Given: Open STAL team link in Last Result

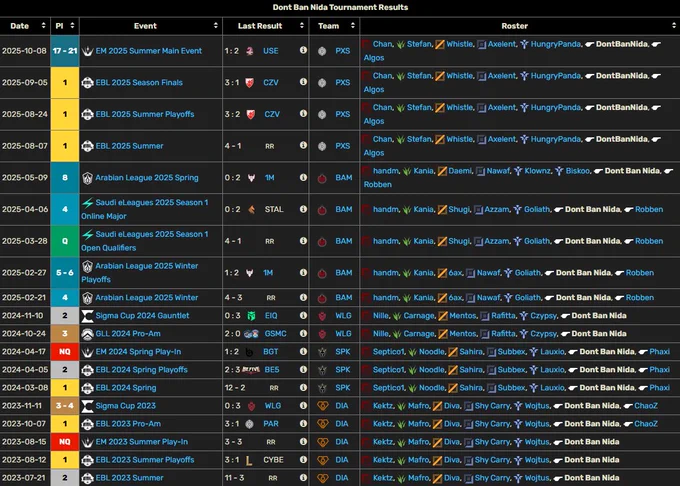Looking at the screenshot, I should (274, 209).
